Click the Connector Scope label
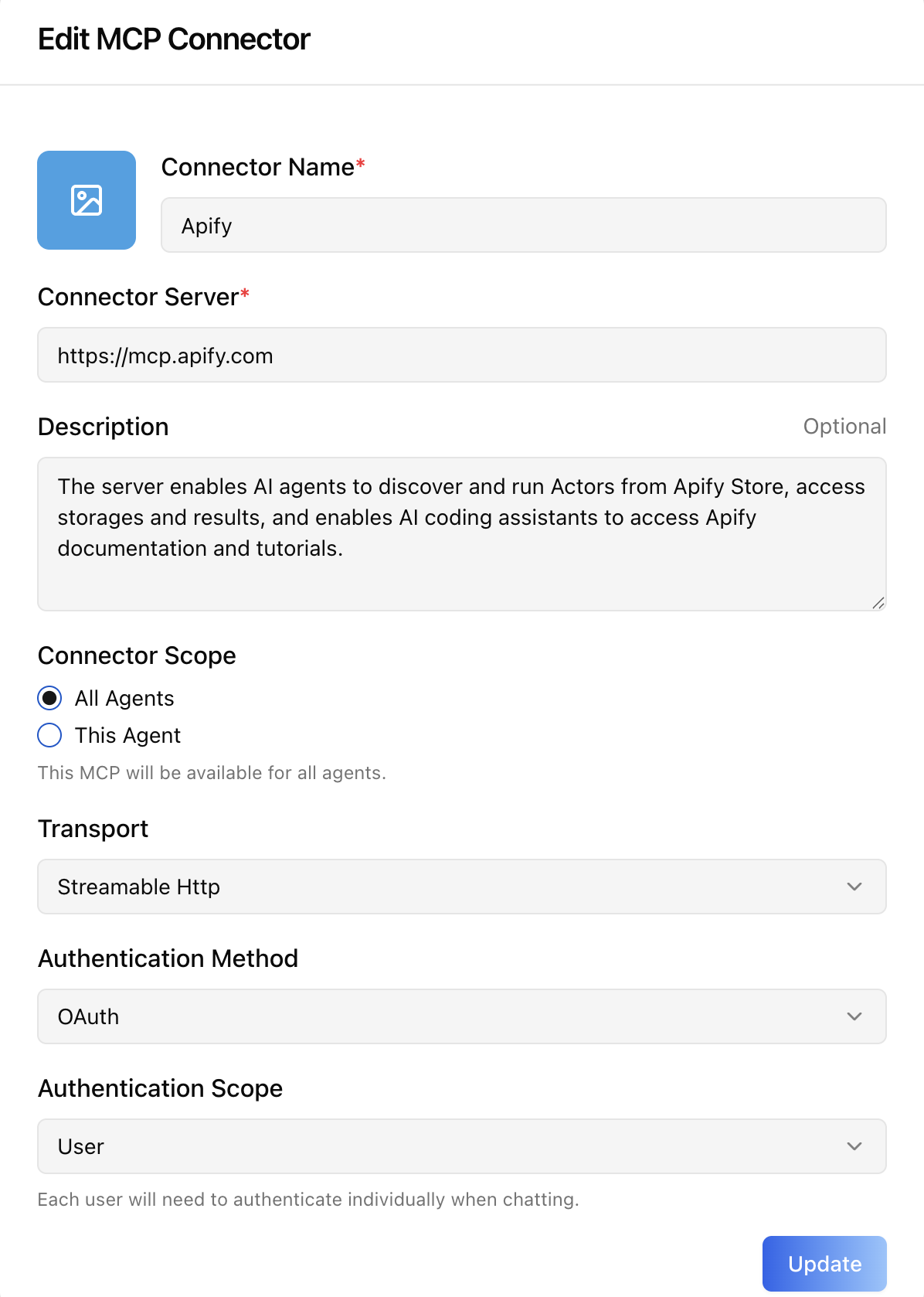This screenshot has height=1297, width=924. pos(137,655)
